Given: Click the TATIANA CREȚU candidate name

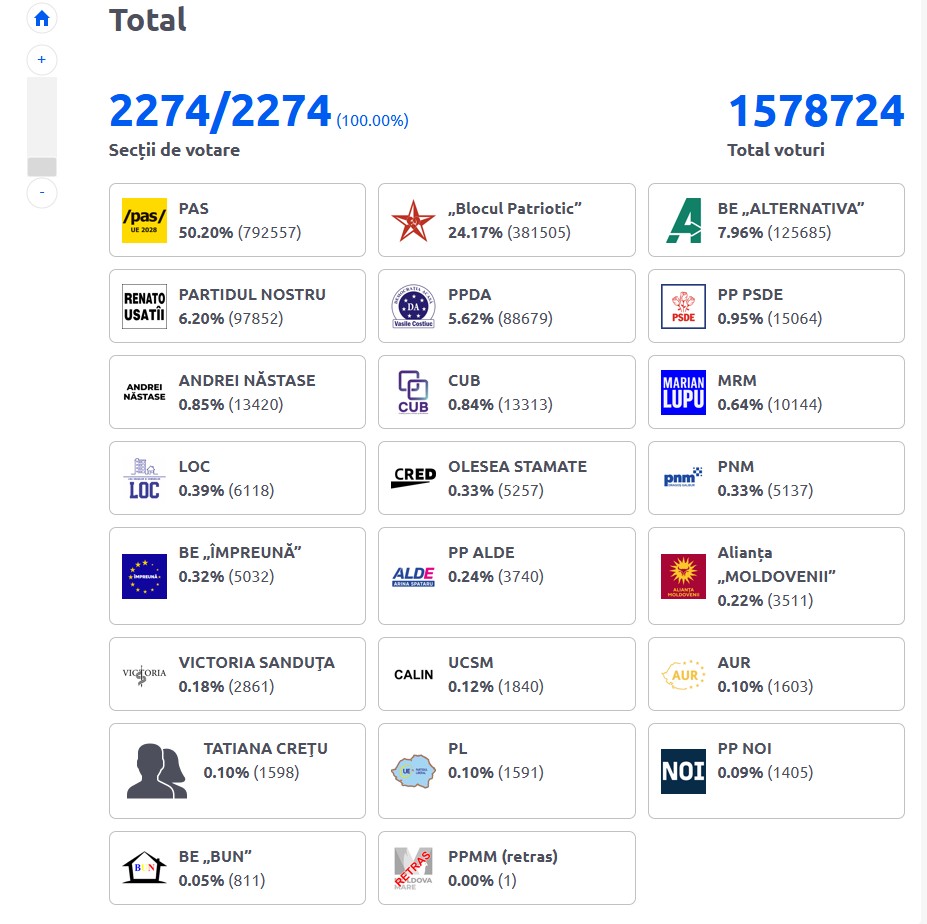Looking at the screenshot, I should pyautogui.click(x=265, y=748).
